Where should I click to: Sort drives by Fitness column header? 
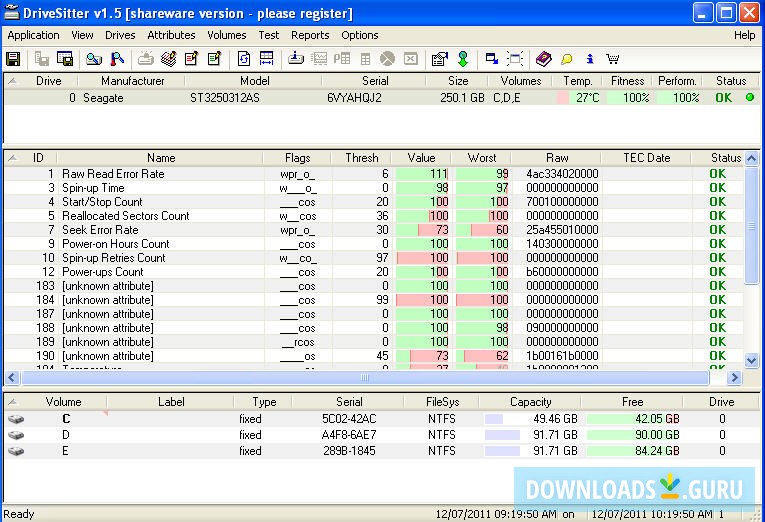pos(627,81)
